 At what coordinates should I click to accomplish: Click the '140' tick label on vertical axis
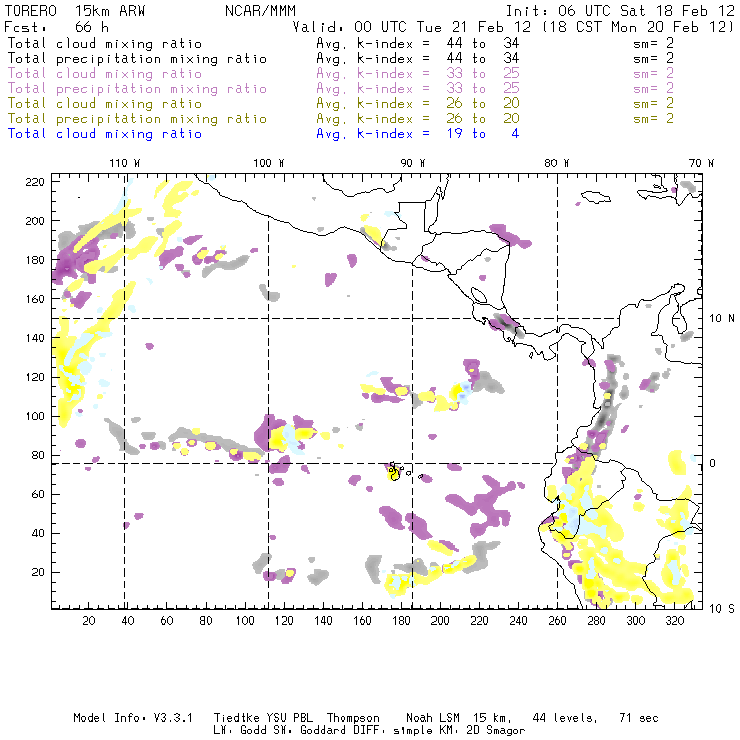tap(35, 338)
